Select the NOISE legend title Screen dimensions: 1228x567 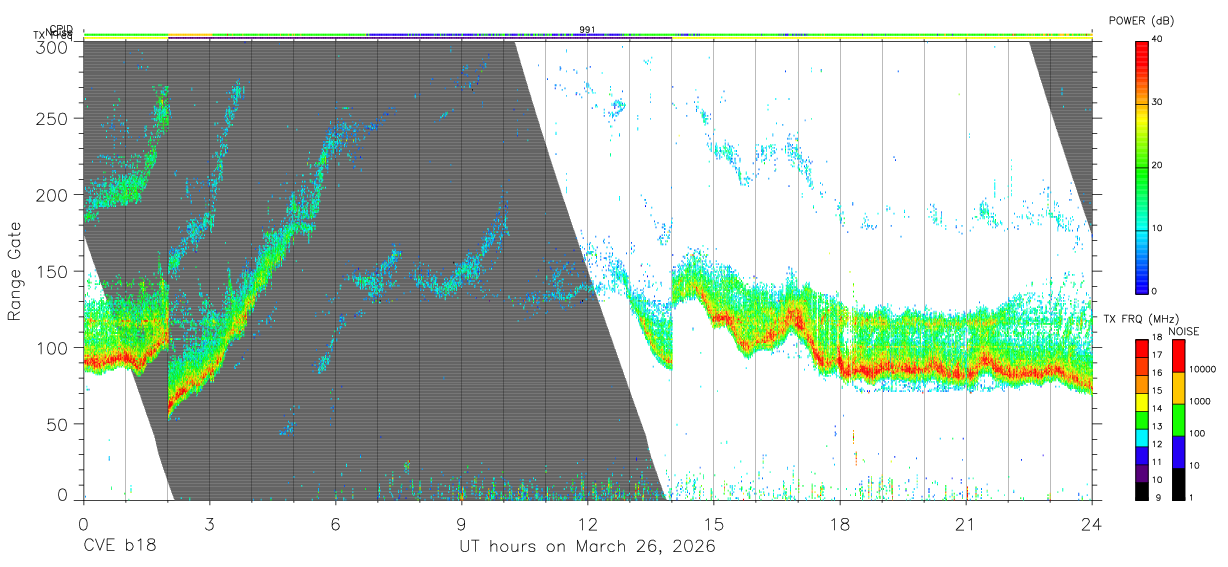[1185, 330]
